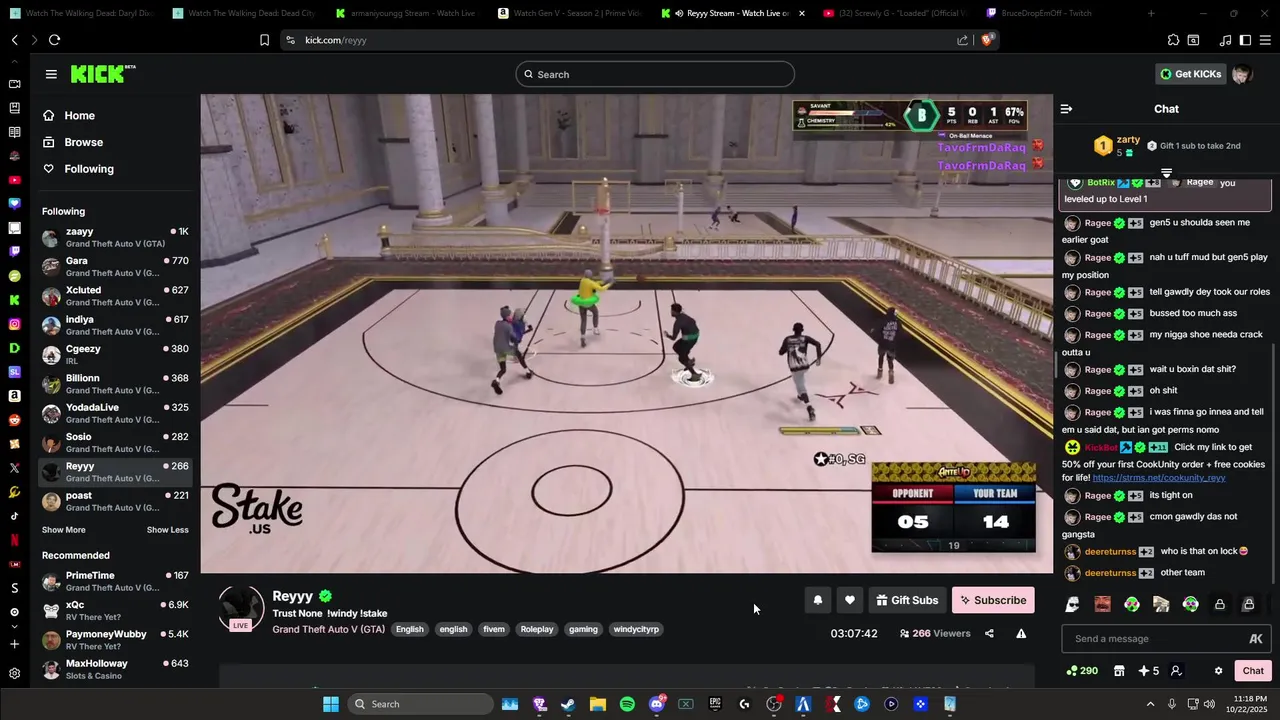The height and width of the screenshot is (720, 1280).
Task: Open YodadaLive channel in Following list
Action: 116,413
